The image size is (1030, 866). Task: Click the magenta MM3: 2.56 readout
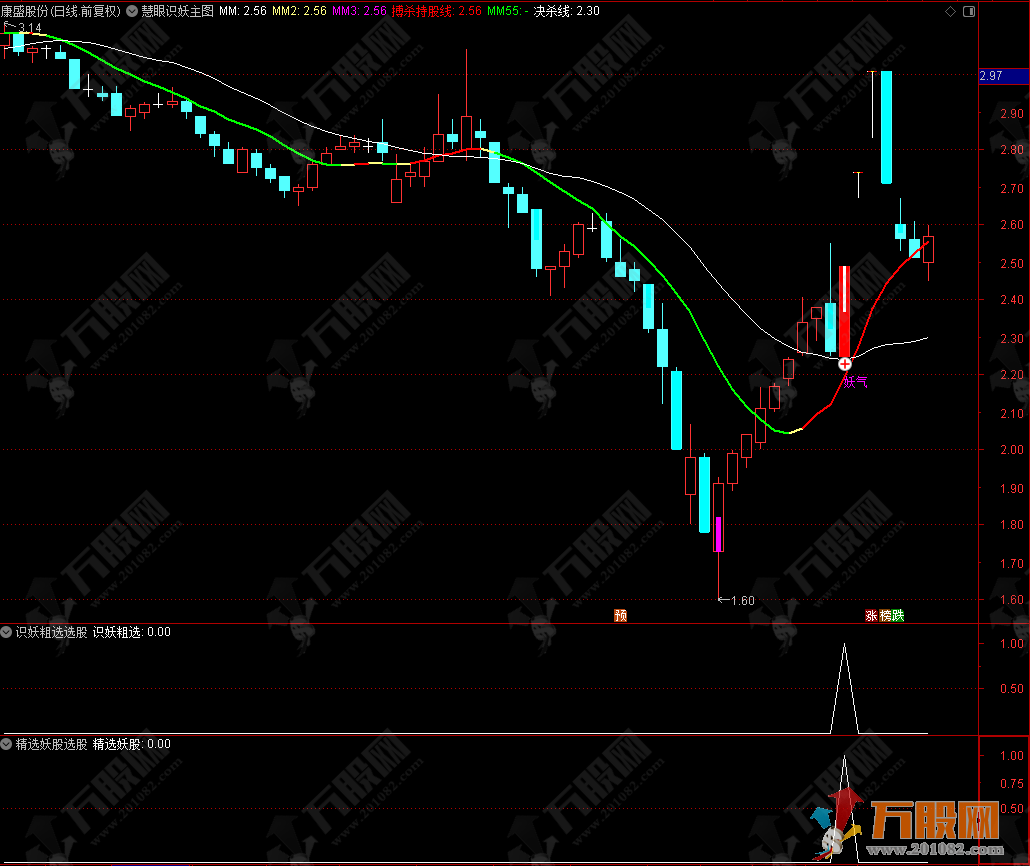pos(359,11)
